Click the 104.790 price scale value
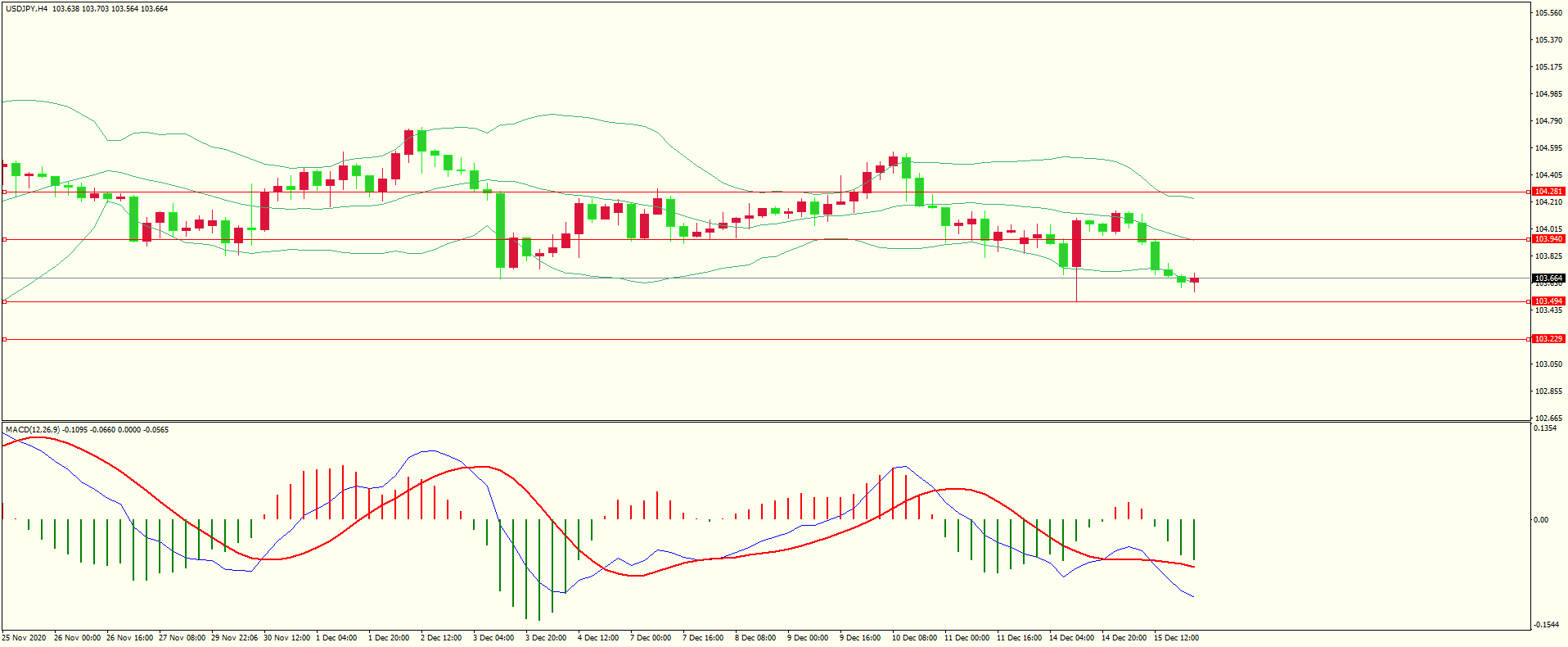 pos(1548,121)
